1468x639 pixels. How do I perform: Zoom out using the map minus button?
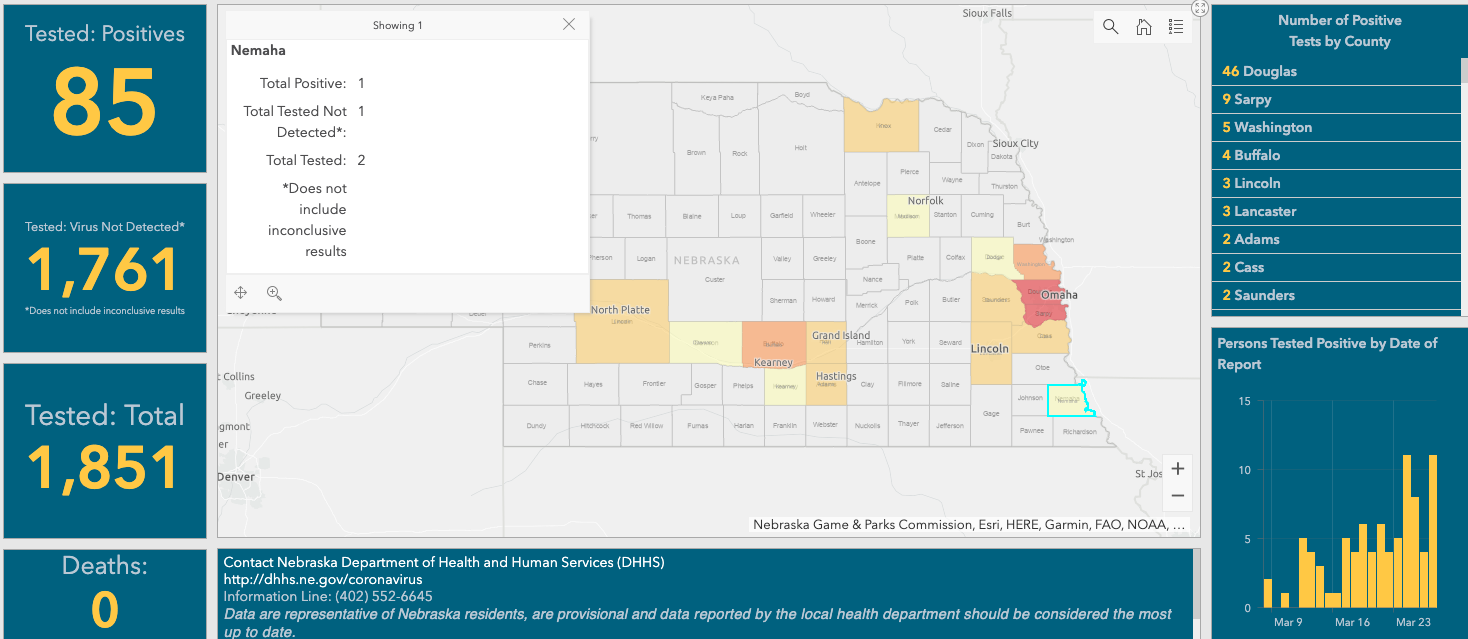coord(1177,495)
